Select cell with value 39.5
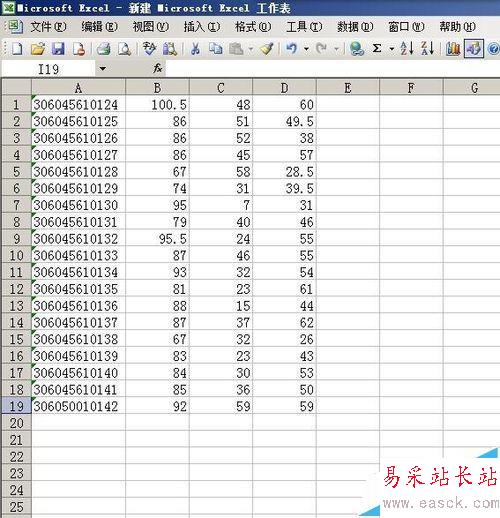 [284, 188]
